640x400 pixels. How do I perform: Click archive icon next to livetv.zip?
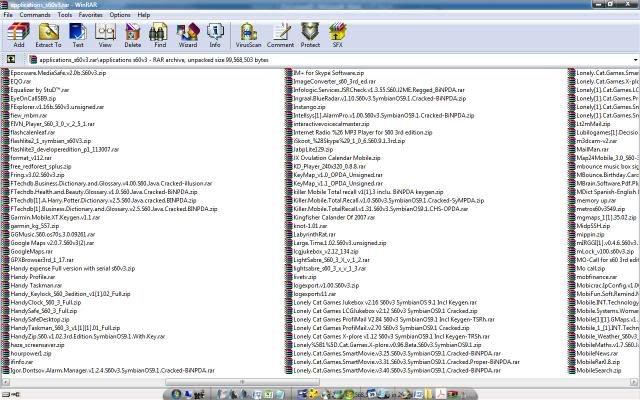289,277
